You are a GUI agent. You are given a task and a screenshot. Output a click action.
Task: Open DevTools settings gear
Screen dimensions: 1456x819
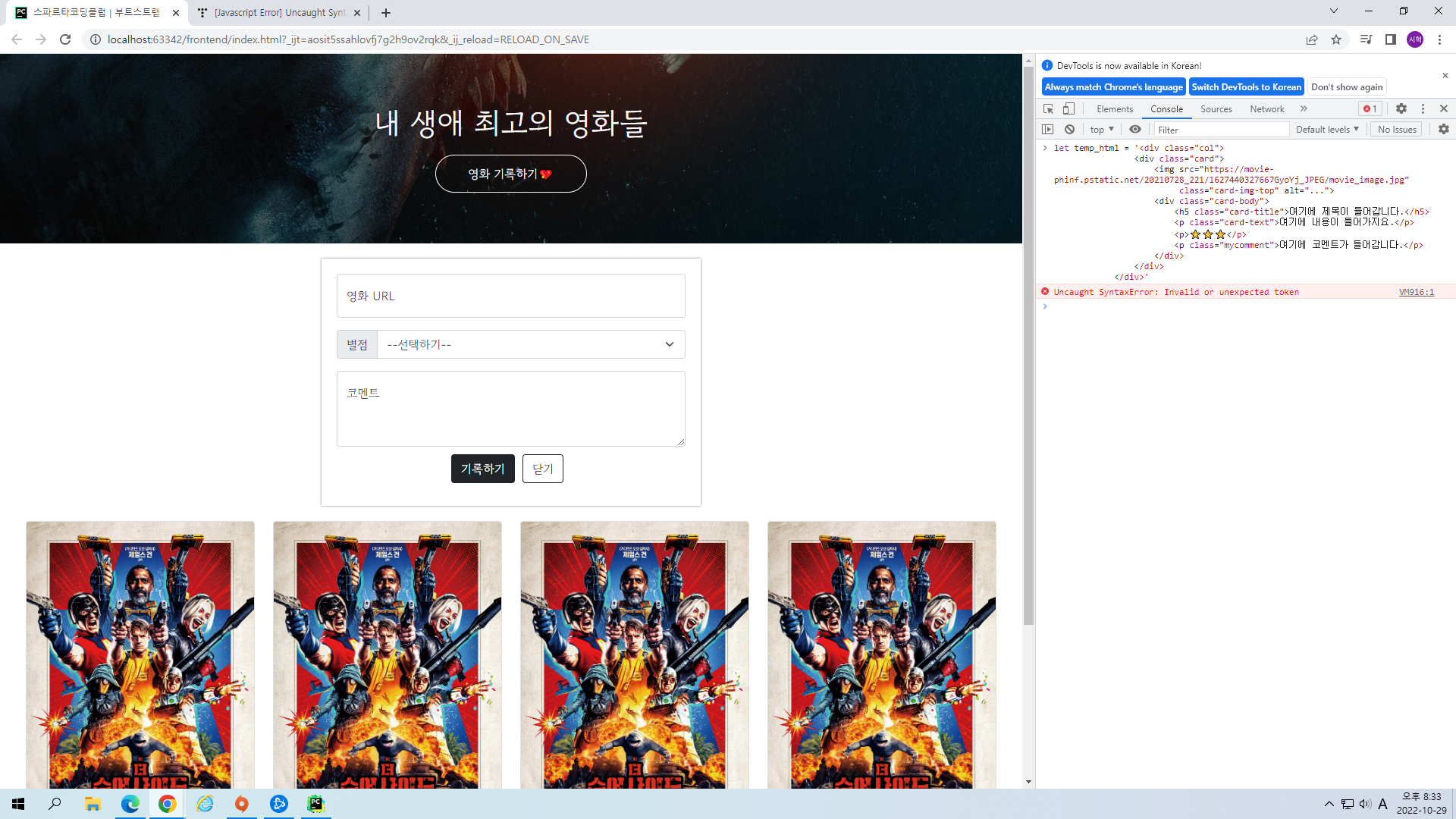(x=1401, y=108)
